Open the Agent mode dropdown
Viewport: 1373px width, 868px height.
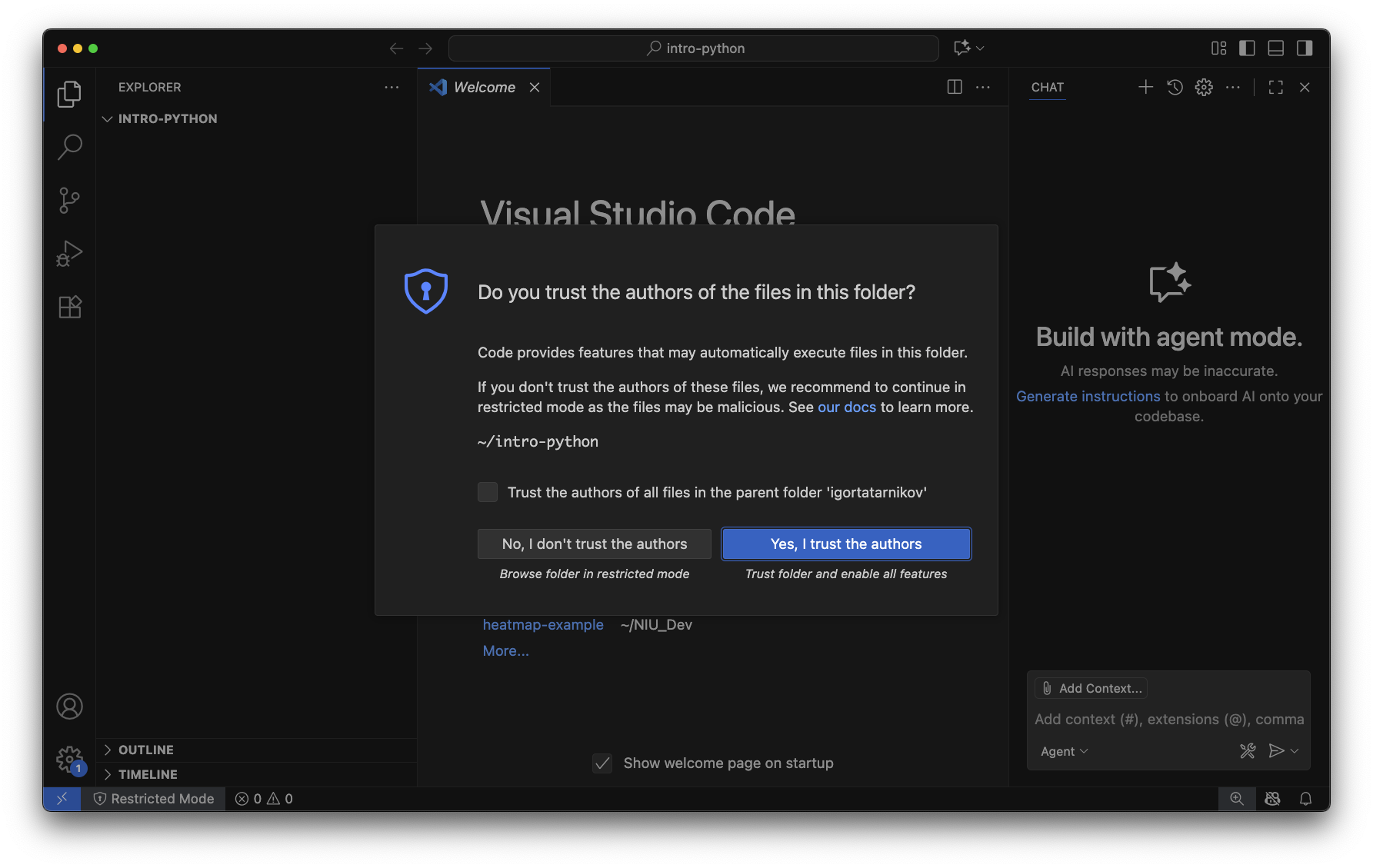(1064, 751)
